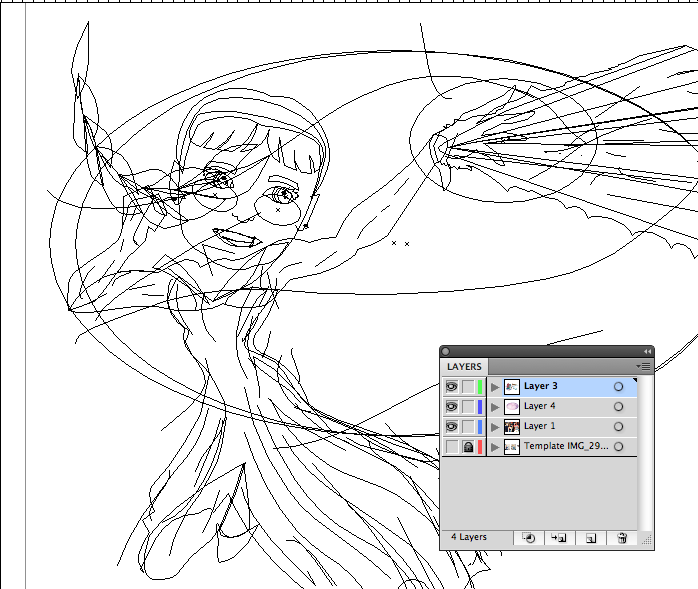
Task: Click Create New Sublayer icon
Action: (x=560, y=538)
